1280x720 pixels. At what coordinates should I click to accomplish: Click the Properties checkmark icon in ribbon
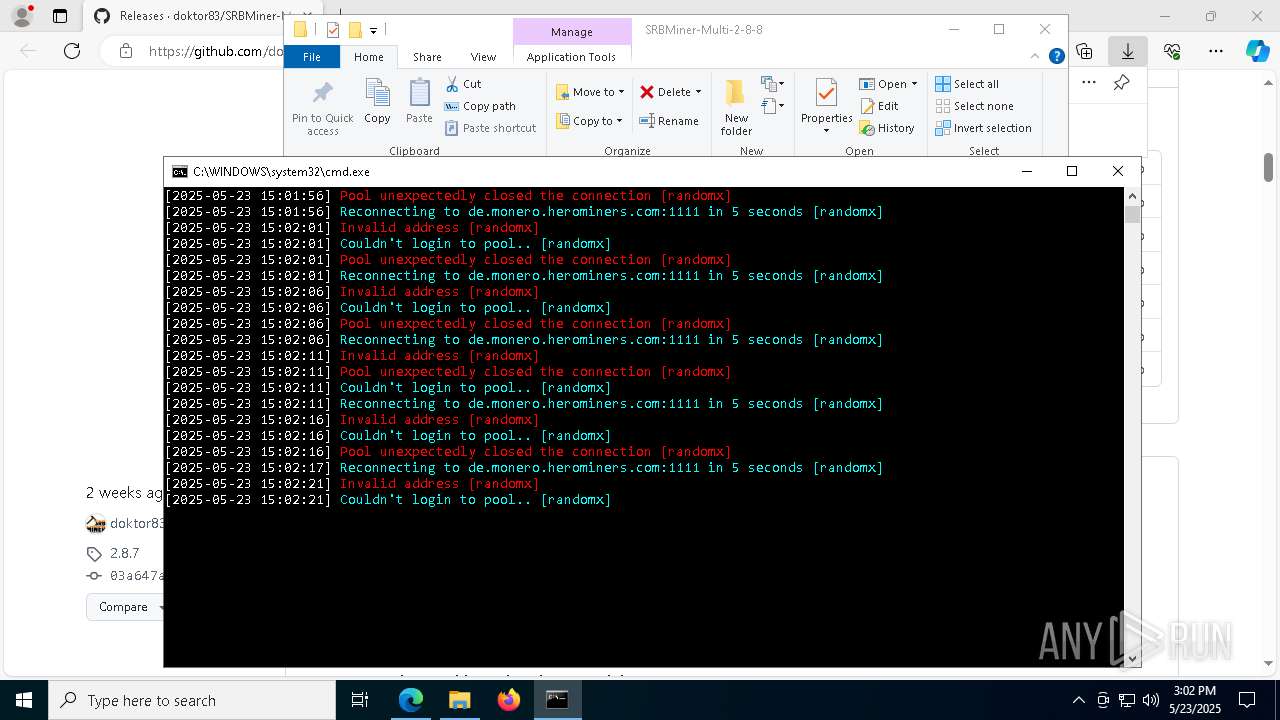pos(826,94)
